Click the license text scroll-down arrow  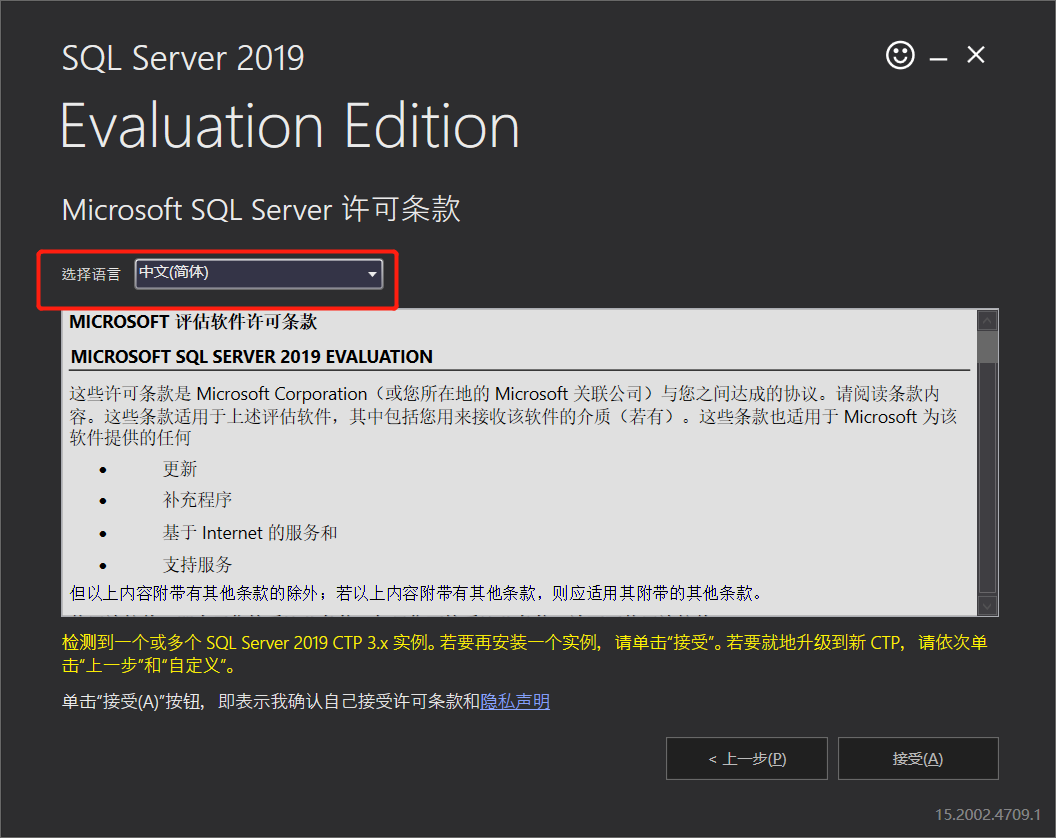[987, 606]
